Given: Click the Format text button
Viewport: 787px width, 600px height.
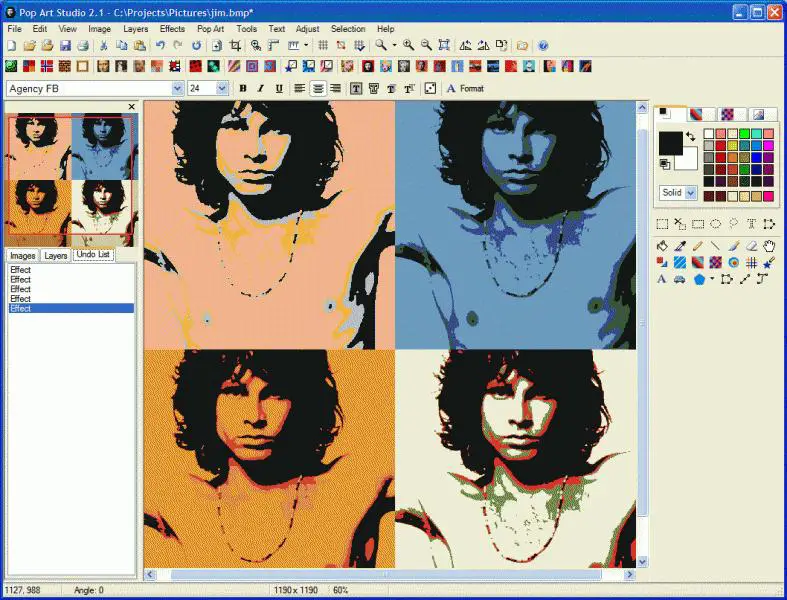Looking at the screenshot, I should (465, 88).
